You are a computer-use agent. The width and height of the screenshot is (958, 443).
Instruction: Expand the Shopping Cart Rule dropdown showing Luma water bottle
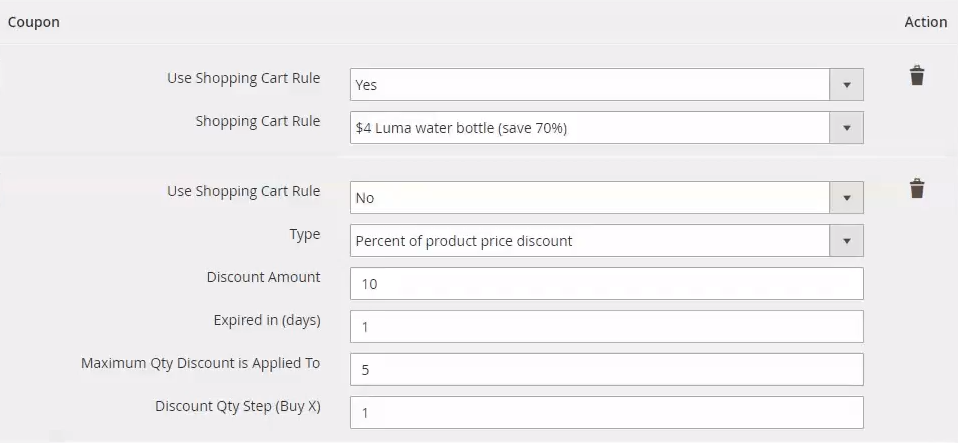click(x=606, y=128)
